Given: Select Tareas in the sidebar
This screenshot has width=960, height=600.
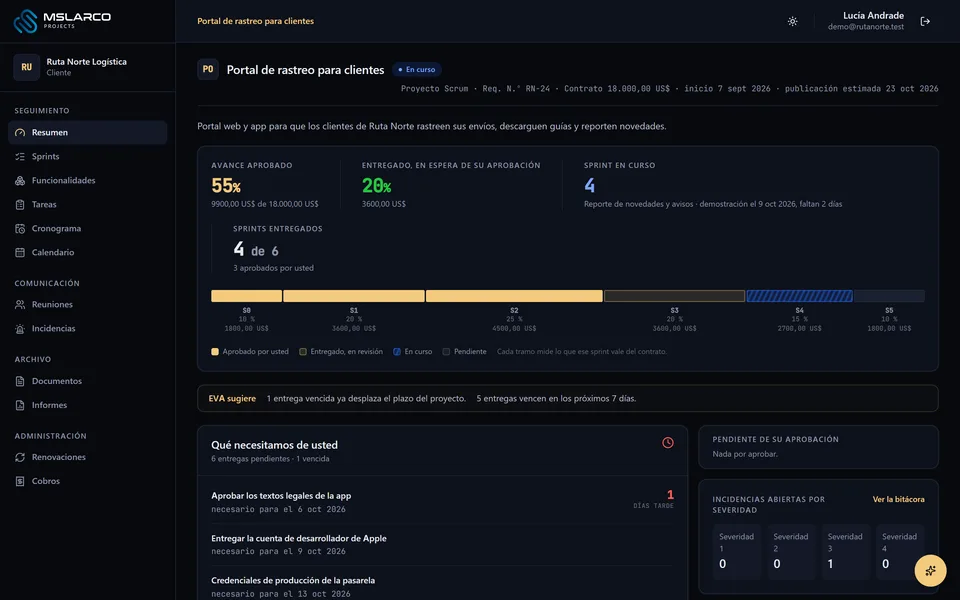Looking at the screenshot, I should pyautogui.click(x=88, y=204).
